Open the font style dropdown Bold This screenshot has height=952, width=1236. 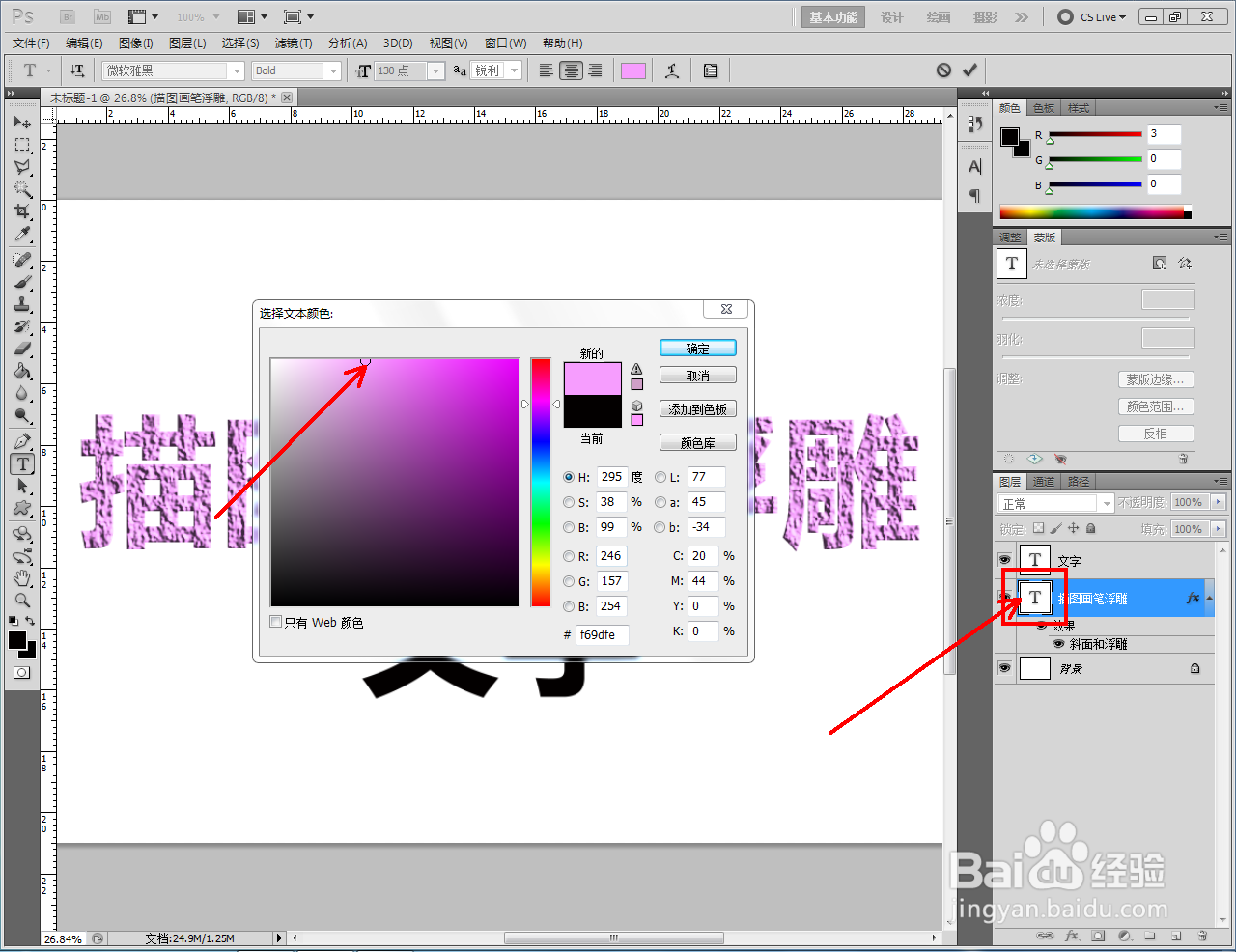(x=333, y=70)
